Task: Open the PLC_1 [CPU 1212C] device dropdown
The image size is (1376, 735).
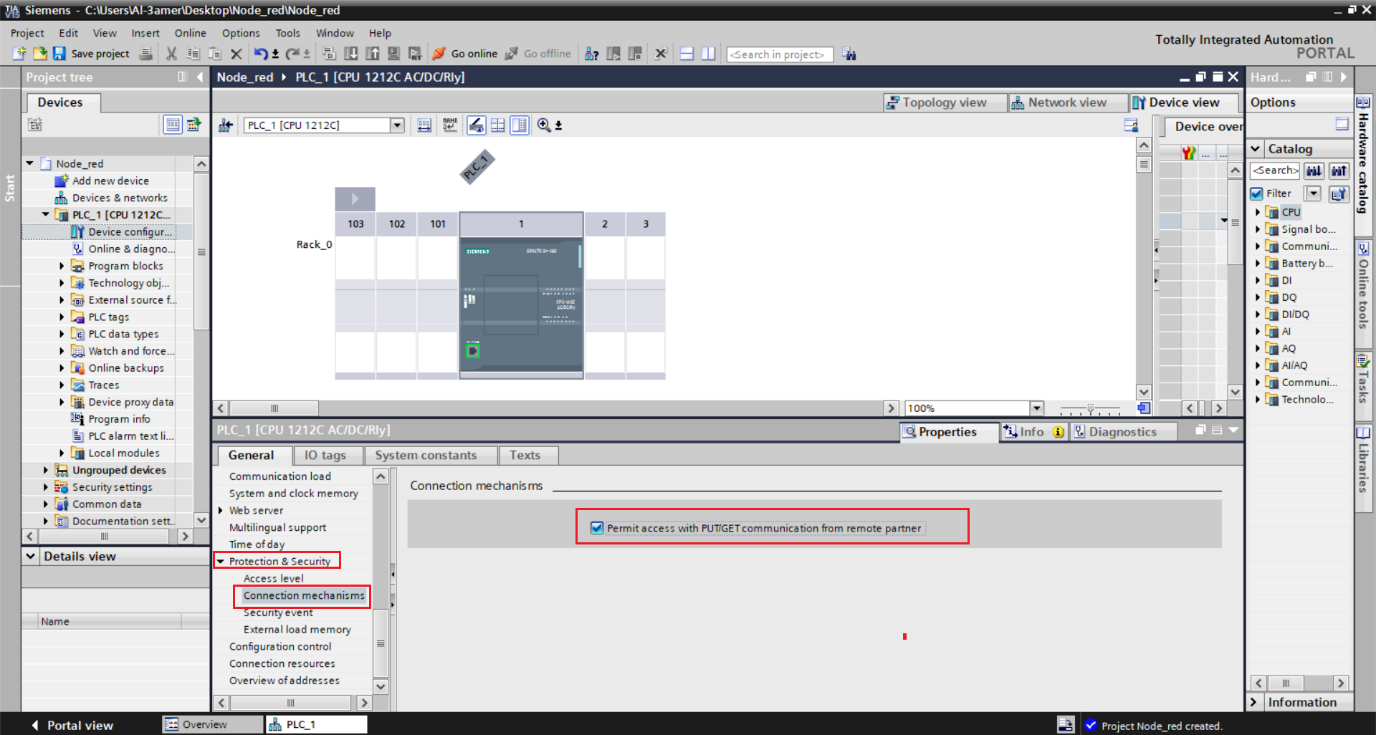Action: [x=397, y=125]
